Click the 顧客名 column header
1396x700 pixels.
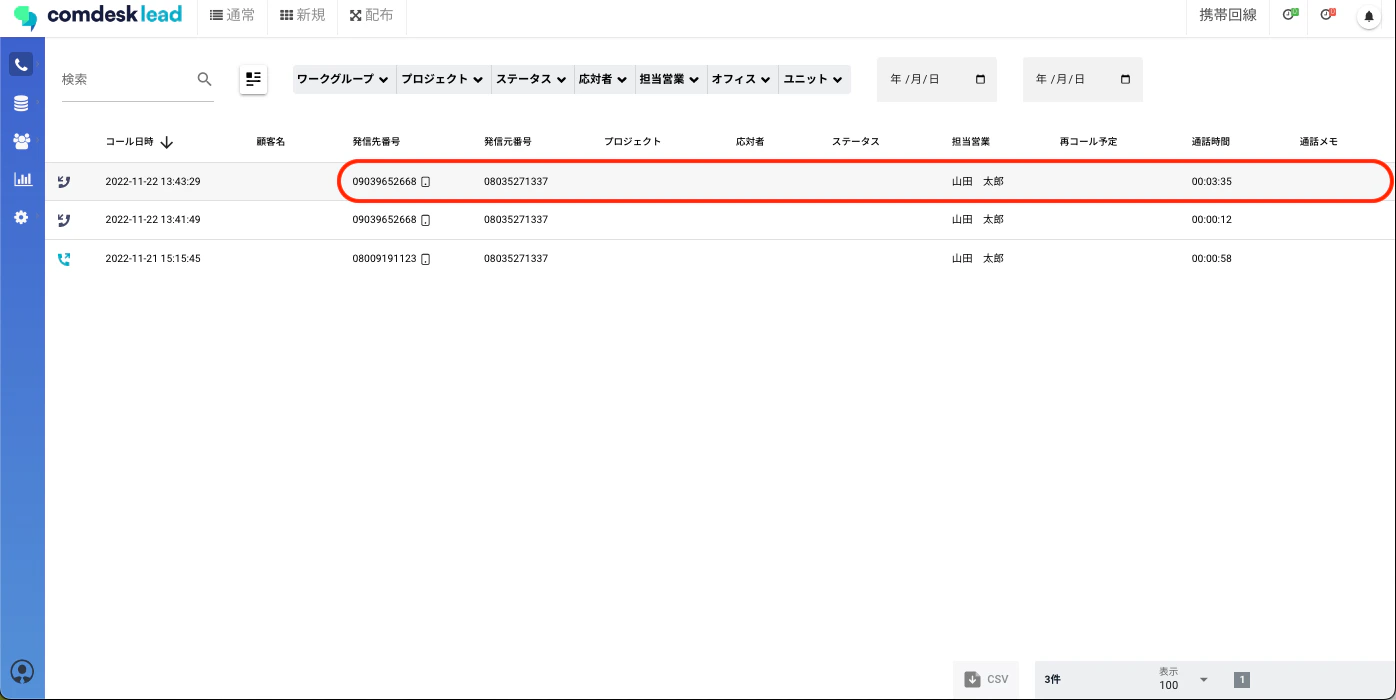click(x=271, y=142)
